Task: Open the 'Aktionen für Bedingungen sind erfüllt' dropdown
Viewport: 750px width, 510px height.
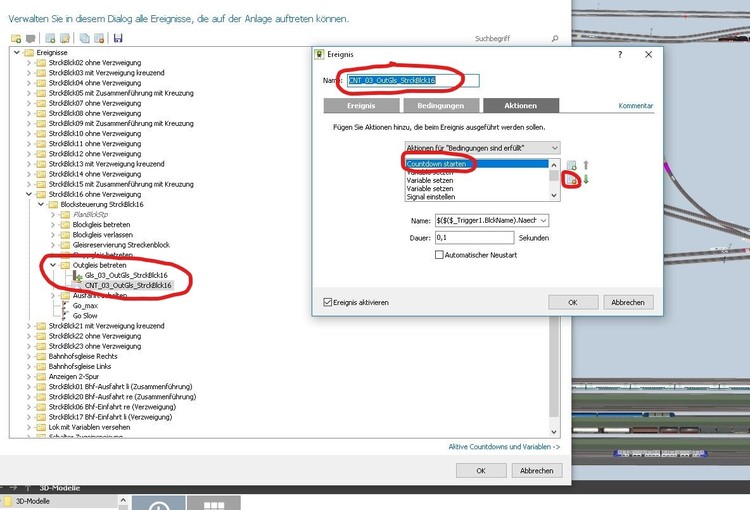Action: tap(482, 148)
